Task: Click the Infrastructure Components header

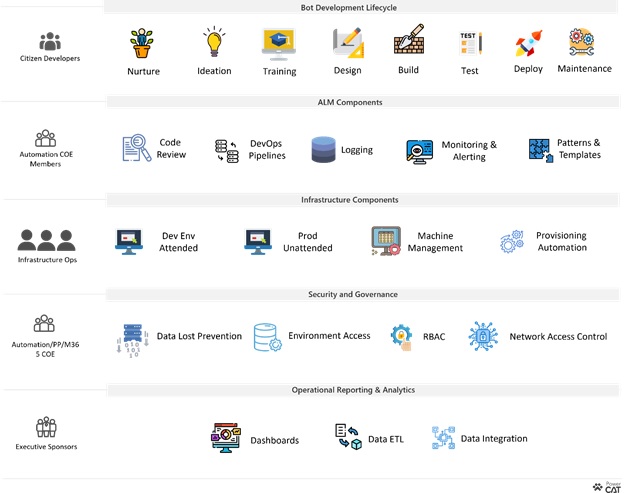Action: (x=363, y=200)
